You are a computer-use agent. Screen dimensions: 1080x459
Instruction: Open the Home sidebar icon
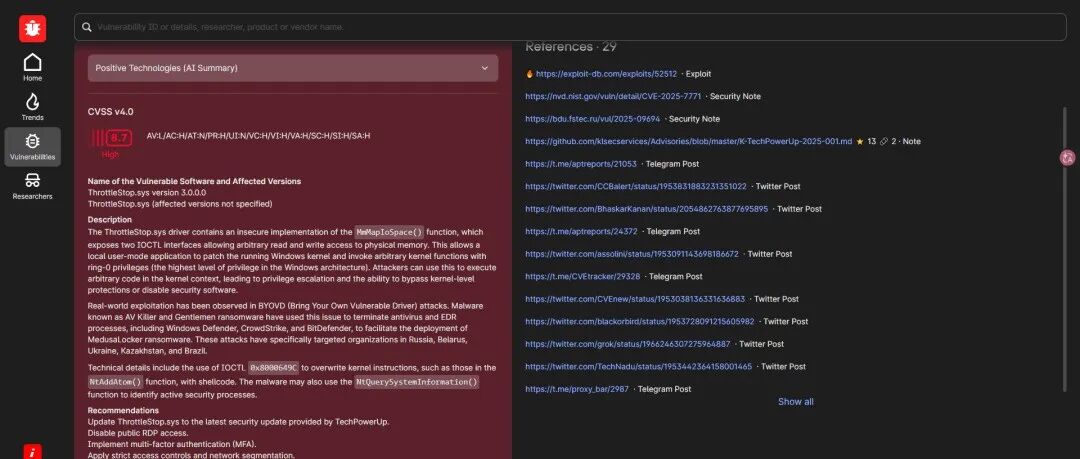coord(32,68)
